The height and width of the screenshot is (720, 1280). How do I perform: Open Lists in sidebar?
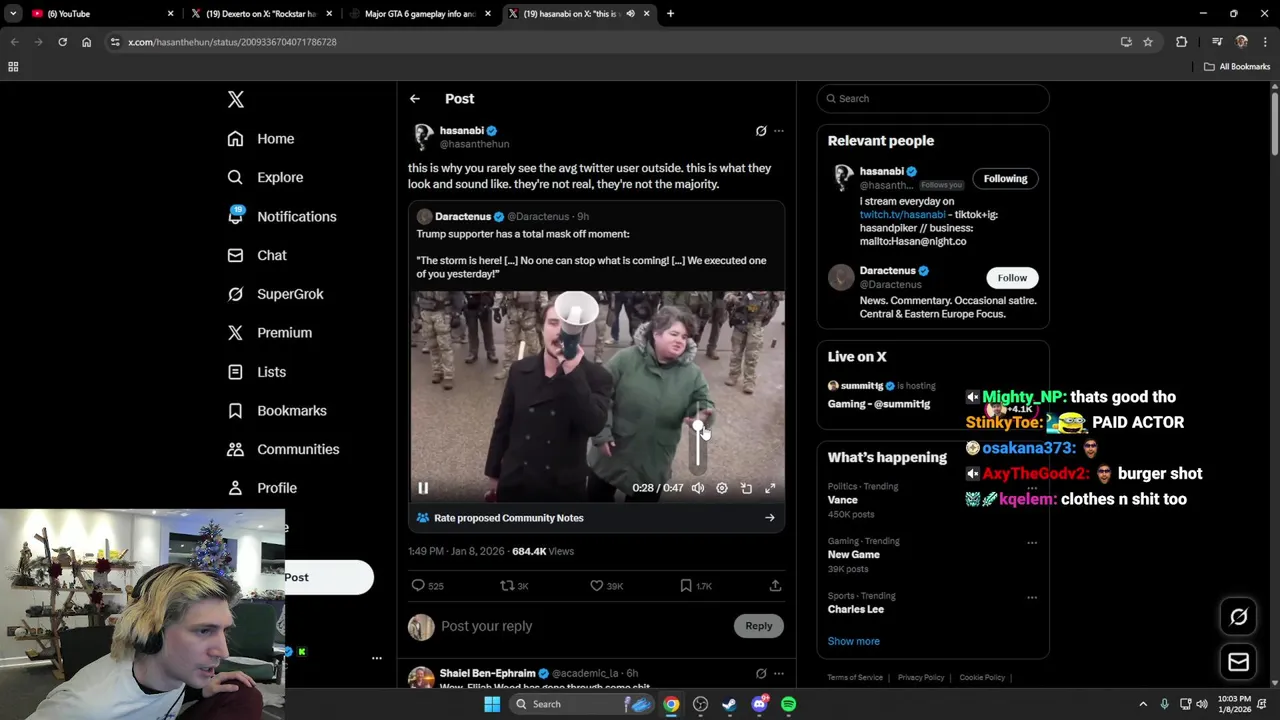pos(257,372)
